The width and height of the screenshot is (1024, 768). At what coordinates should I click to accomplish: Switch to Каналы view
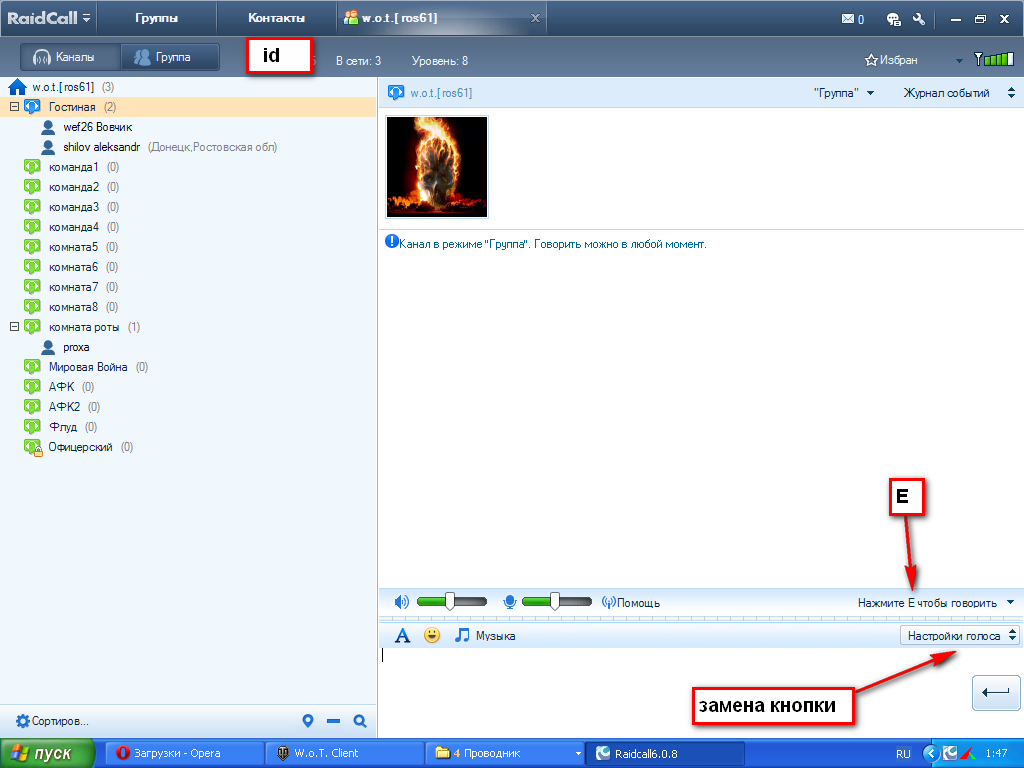tap(70, 57)
